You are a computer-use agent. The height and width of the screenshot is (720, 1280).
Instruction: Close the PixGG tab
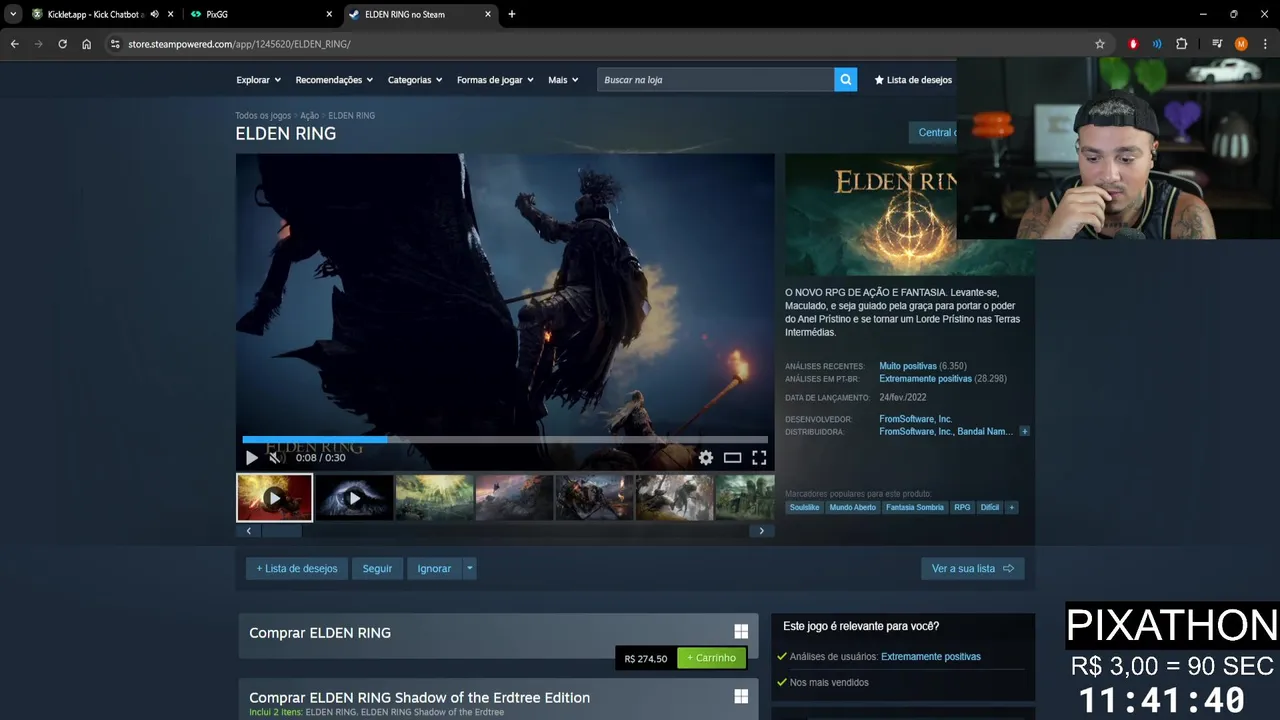point(329,14)
